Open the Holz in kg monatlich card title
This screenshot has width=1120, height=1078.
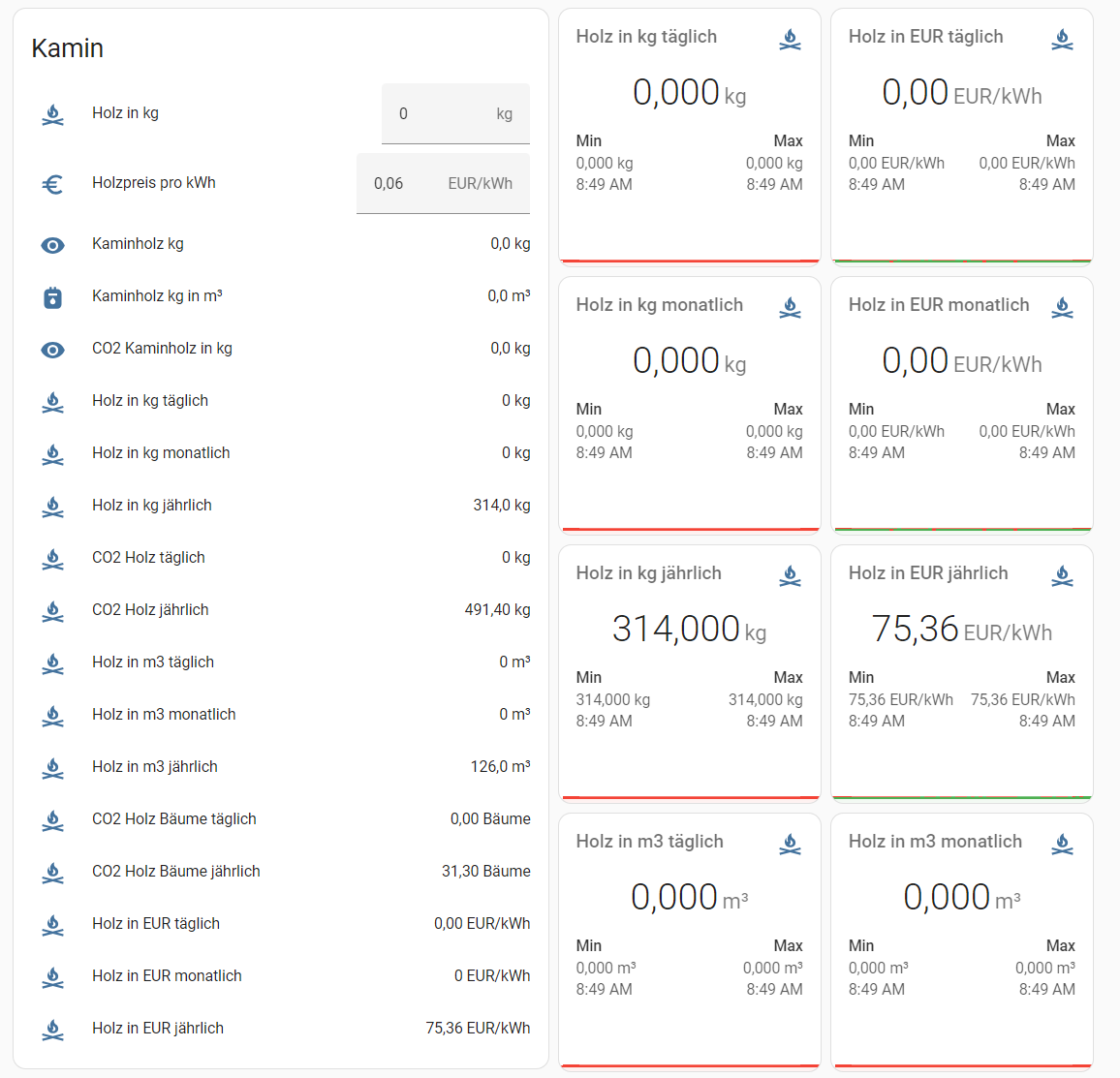coord(659,305)
